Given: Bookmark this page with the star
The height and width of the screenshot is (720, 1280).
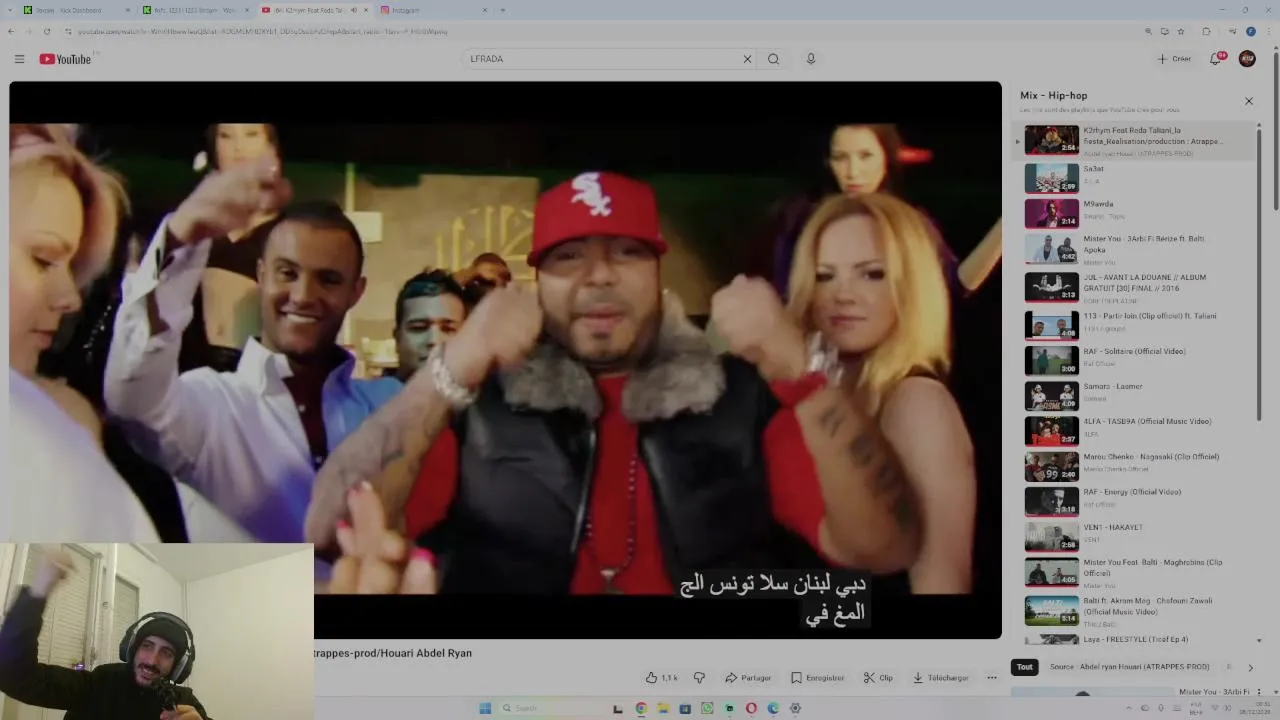Looking at the screenshot, I should pyautogui.click(x=1181, y=31).
